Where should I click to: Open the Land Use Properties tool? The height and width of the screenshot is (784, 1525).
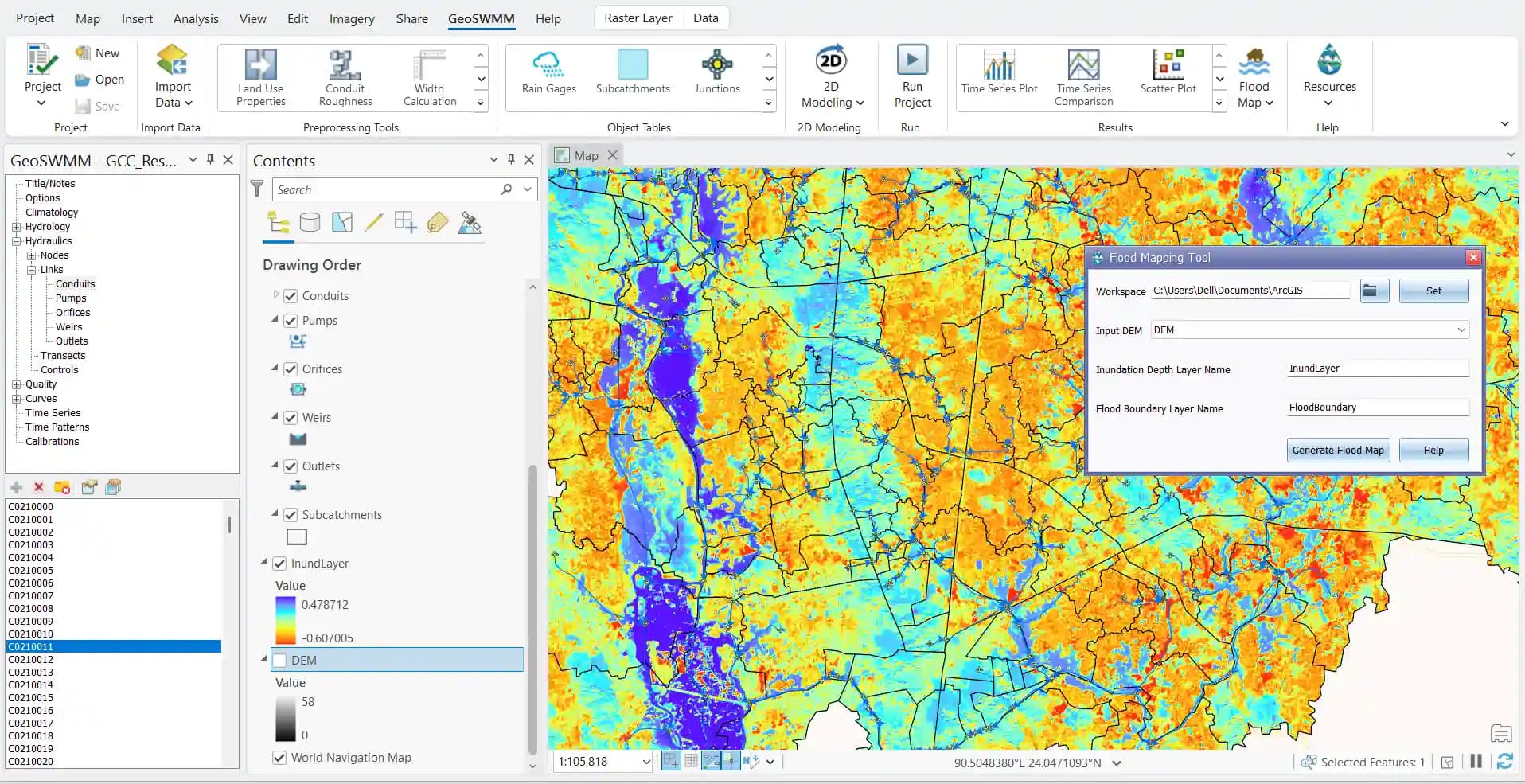pos(260,77)
